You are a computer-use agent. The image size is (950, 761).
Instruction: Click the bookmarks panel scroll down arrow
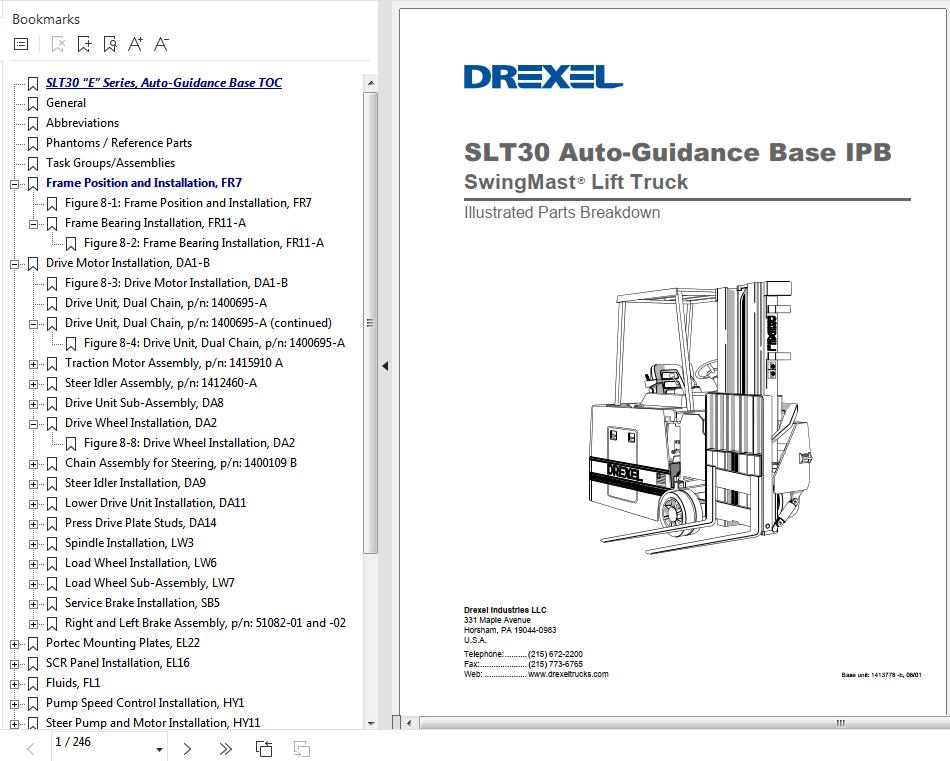click(x=371, y=723)
